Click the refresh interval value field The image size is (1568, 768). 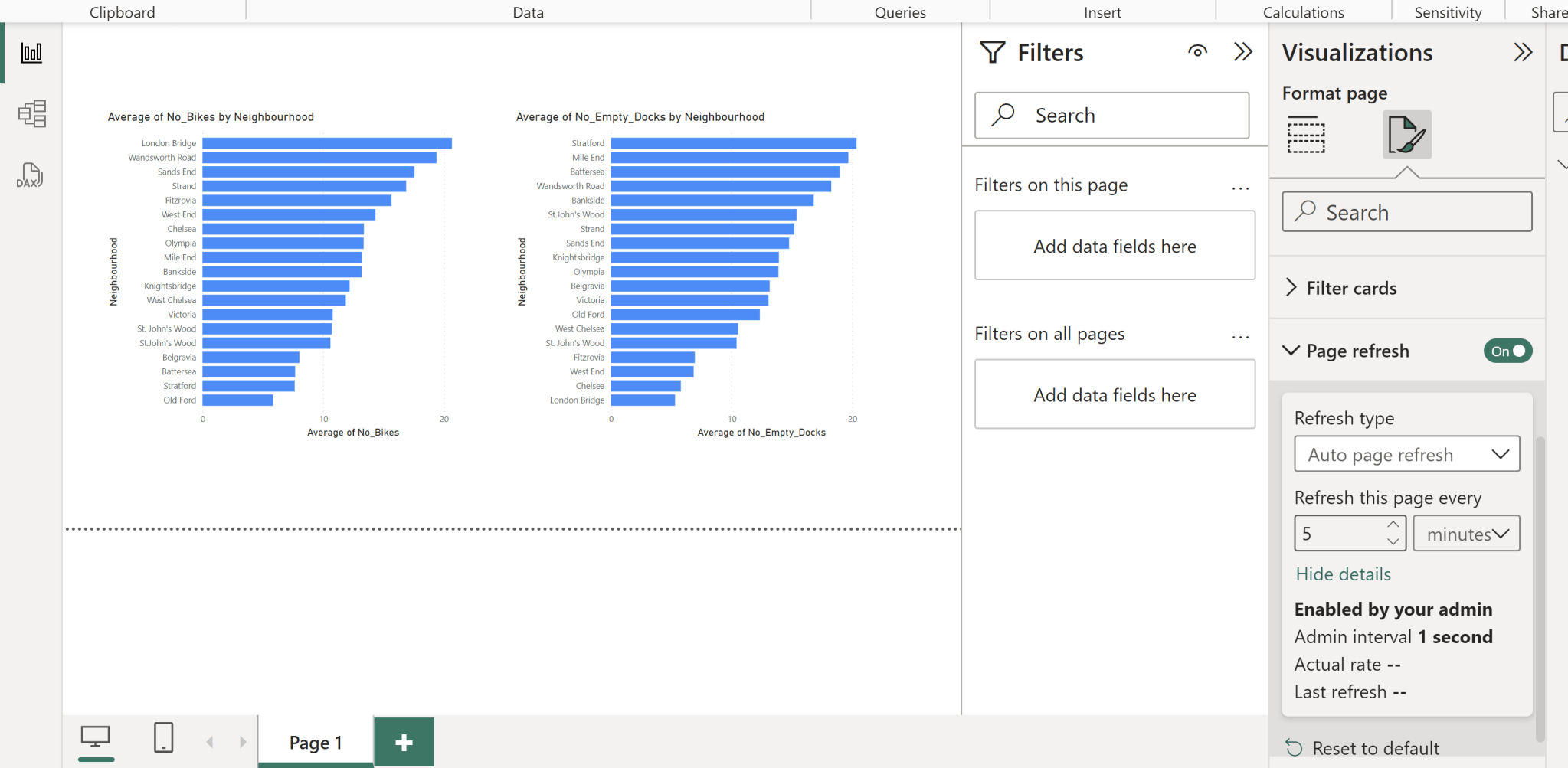tap(1339, 534)
